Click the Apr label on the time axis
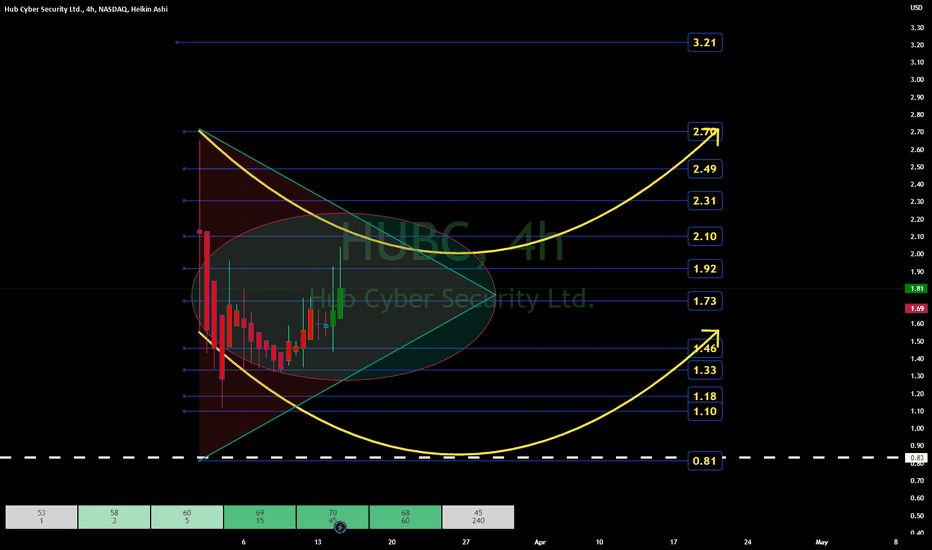Viewport: 932px width, 550px height. click(x=540, y=542)
